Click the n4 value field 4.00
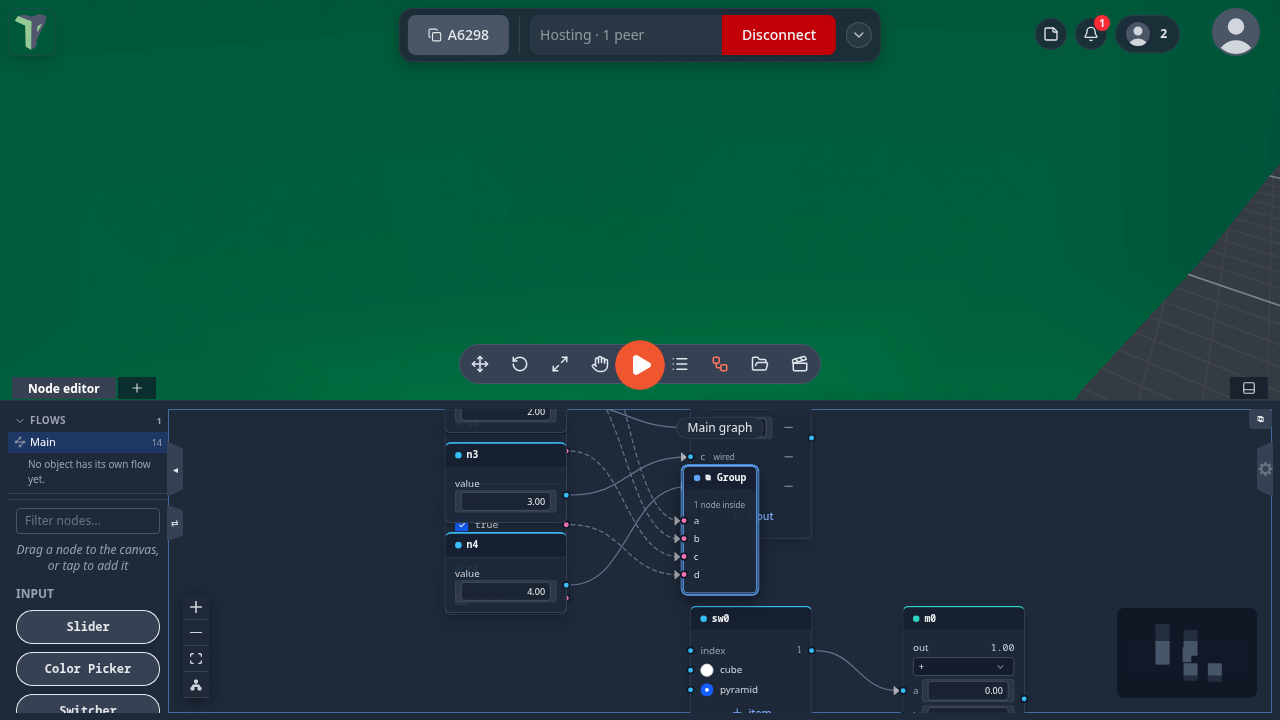The height and width of the screenshot is (720, 1280). pos(506,591)
